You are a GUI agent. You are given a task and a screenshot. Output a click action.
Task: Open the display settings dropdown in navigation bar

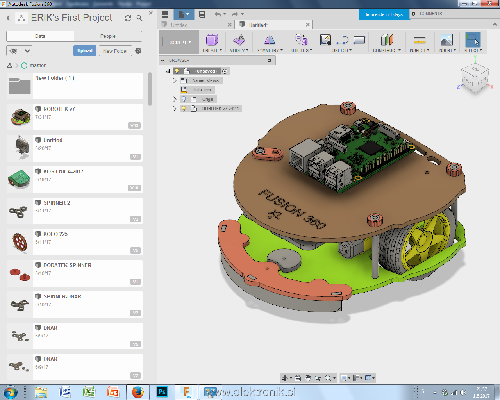coord(345,378)
